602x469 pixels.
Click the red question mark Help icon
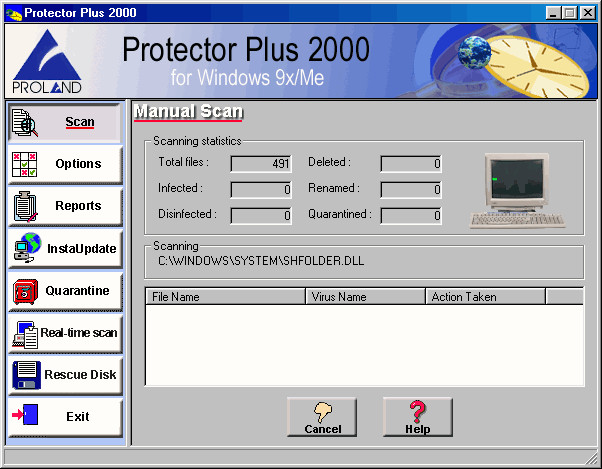(418, 411)
